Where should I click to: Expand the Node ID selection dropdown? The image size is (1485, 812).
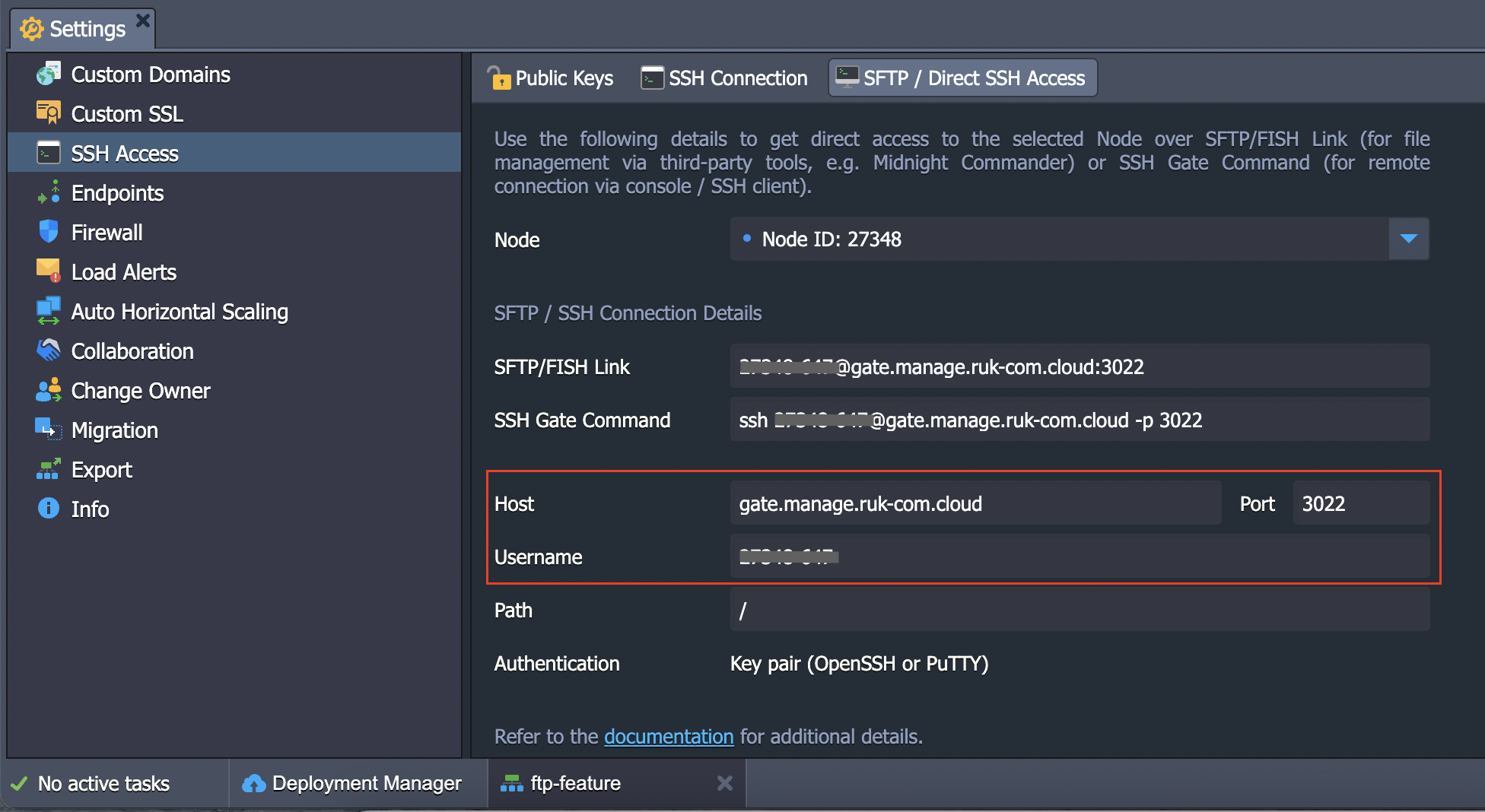pyautogui.click(x=1408, y=239)
